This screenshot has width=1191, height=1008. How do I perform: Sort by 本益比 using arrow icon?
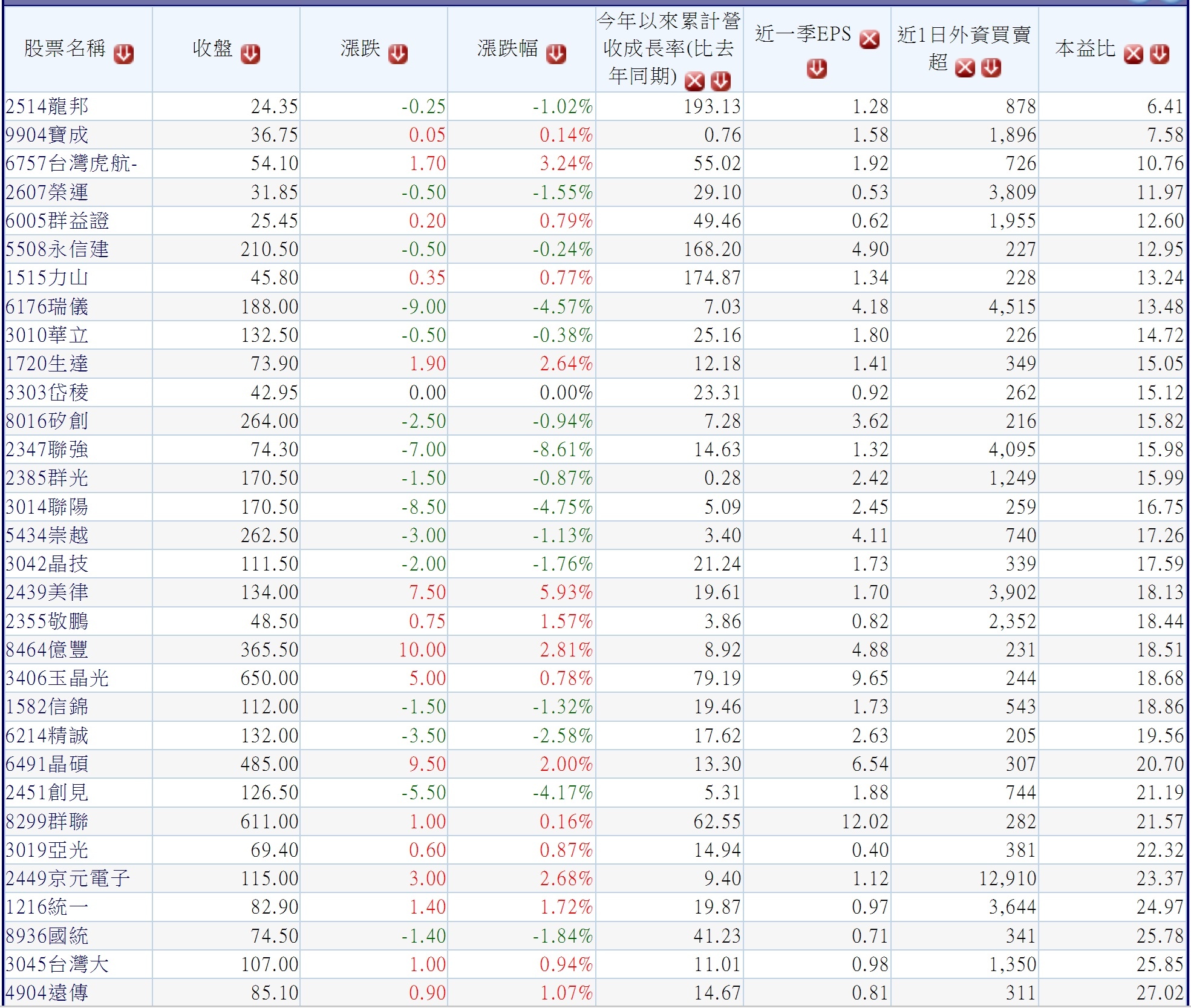(1159, 54)
